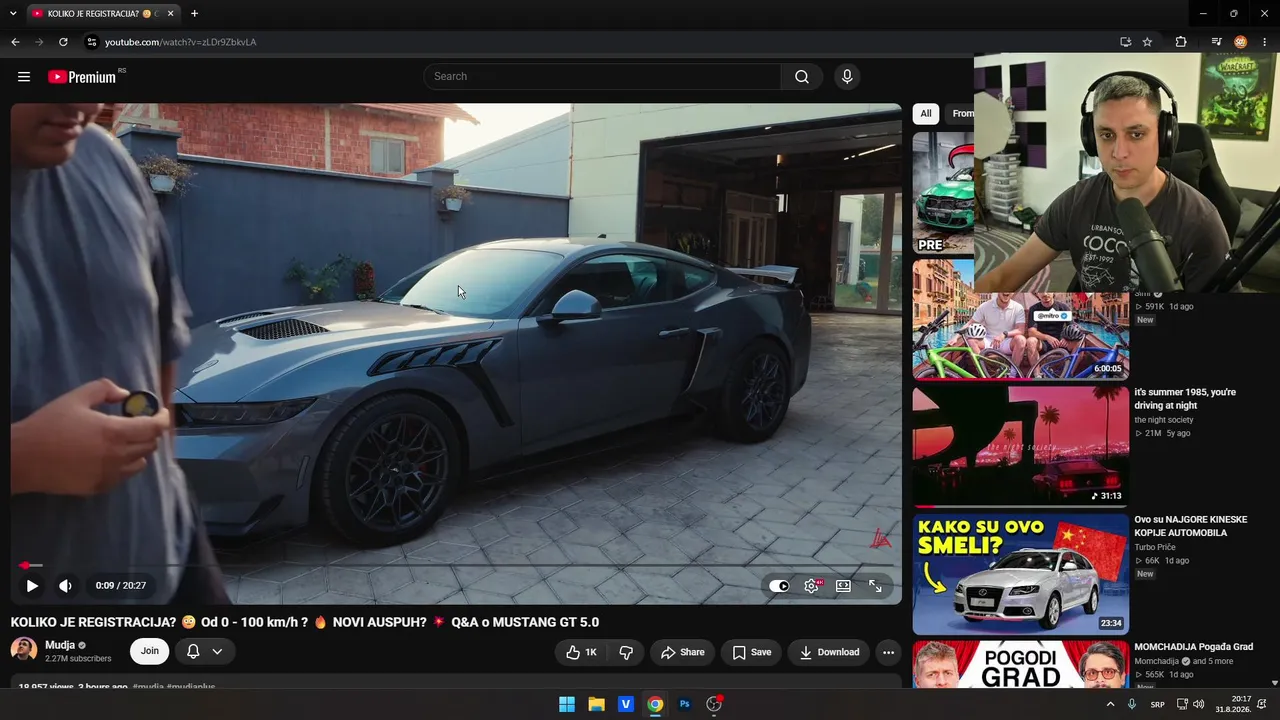Select the KOLIKO JE REGISTRACIJA browser tab
Screen dimensions: 1280x720
point(103,14)
